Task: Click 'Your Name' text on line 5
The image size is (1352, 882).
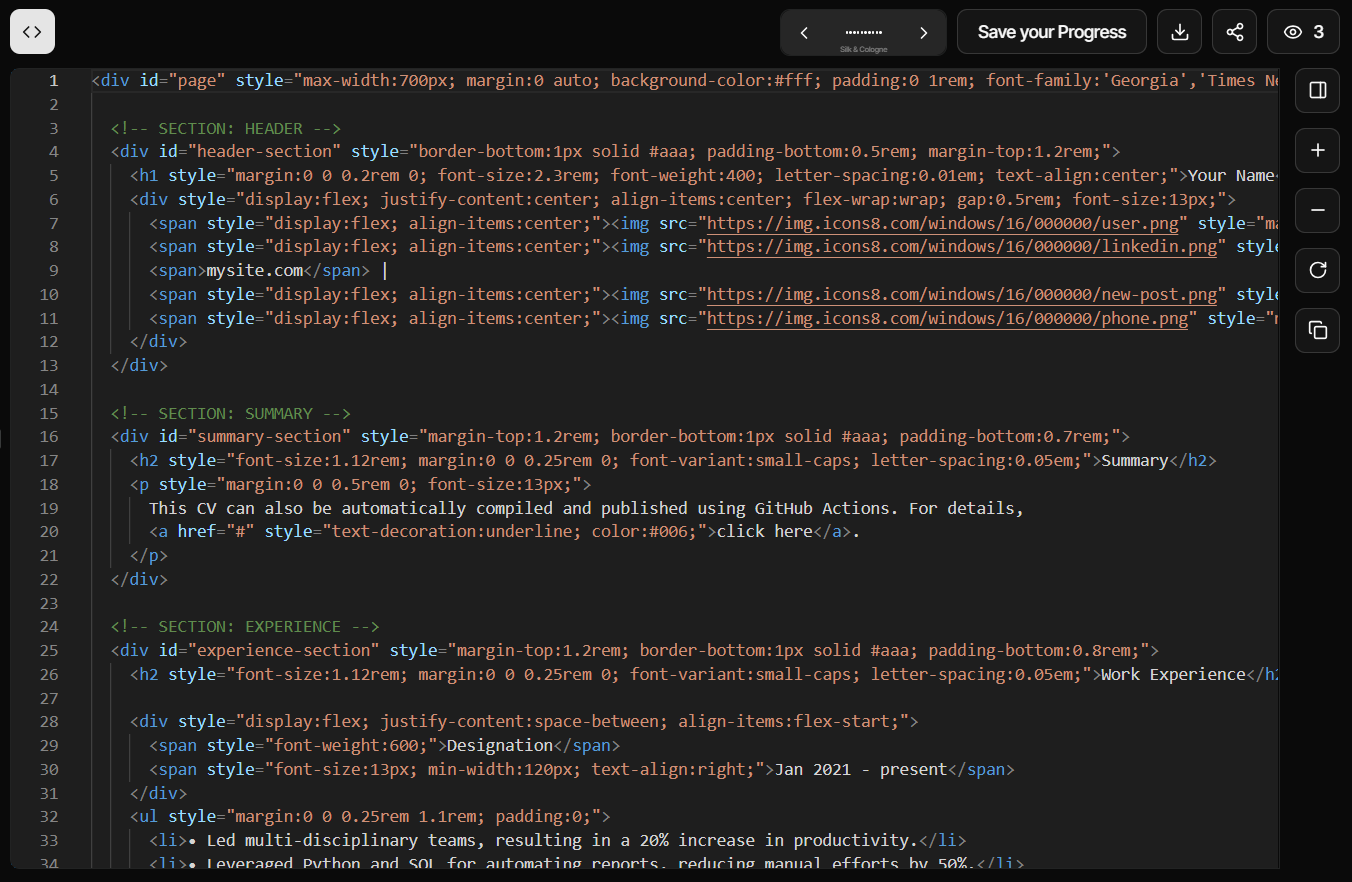Action: point(1231,176)
